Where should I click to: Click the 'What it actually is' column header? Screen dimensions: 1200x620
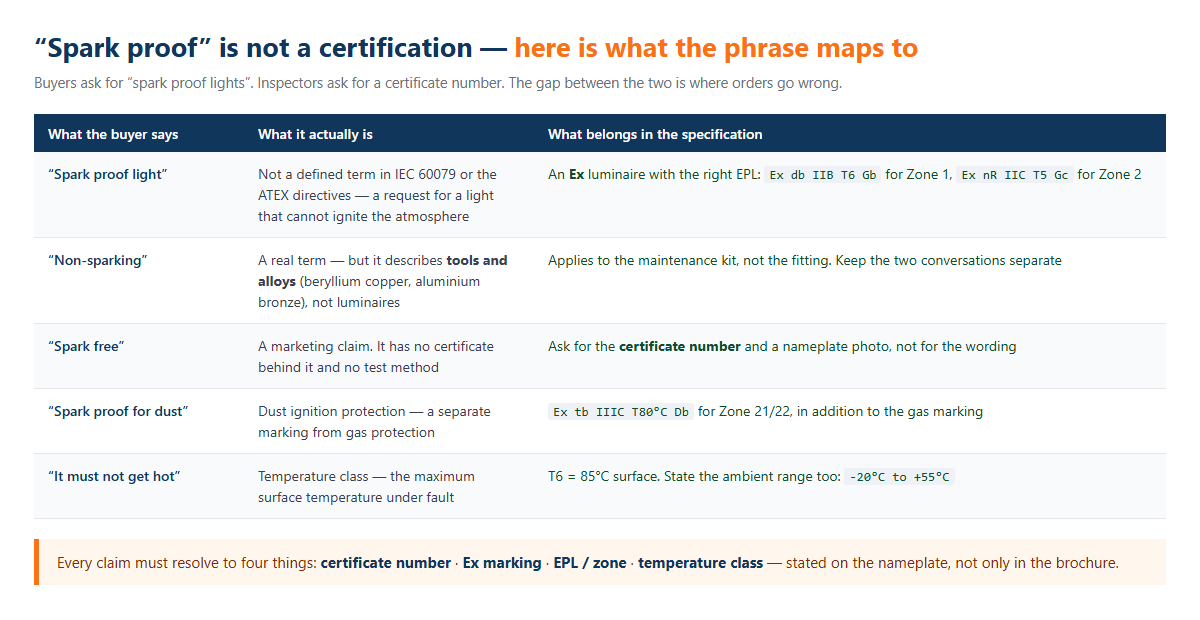[315, 134]
